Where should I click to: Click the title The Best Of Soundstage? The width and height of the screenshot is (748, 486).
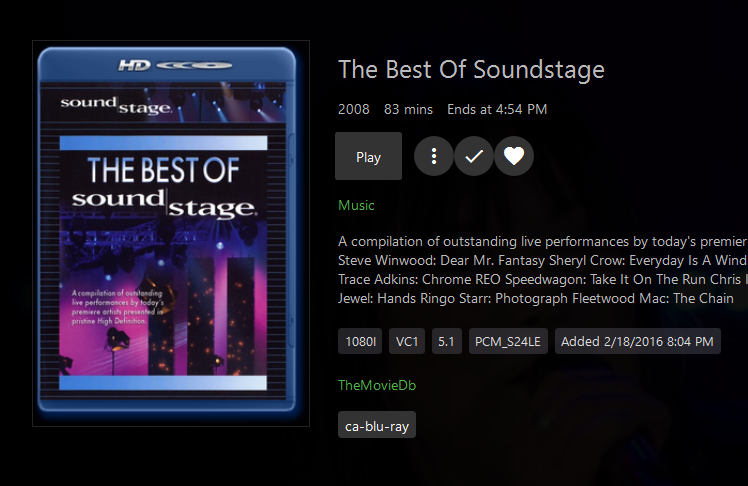coord(471,70)
